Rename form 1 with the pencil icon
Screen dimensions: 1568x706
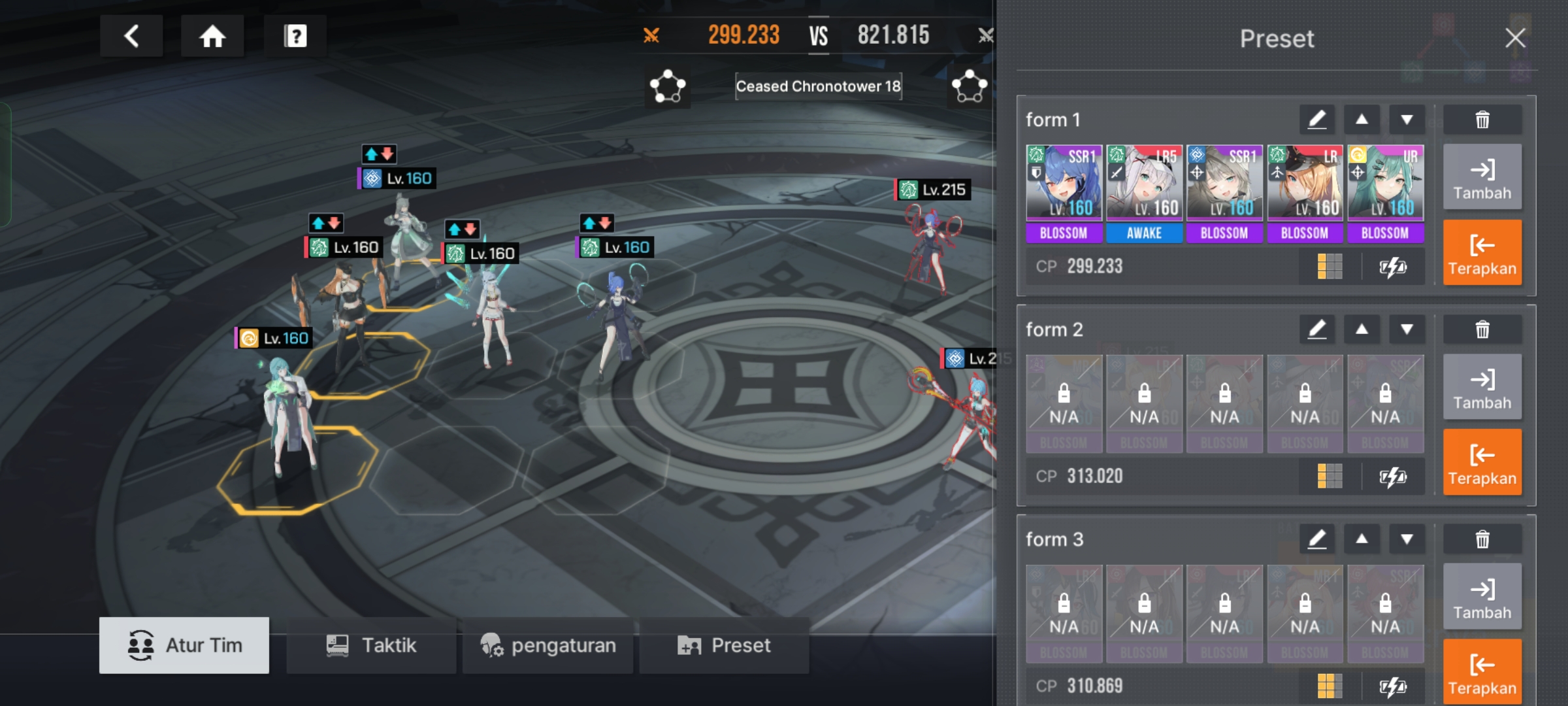pos(1316,120)
